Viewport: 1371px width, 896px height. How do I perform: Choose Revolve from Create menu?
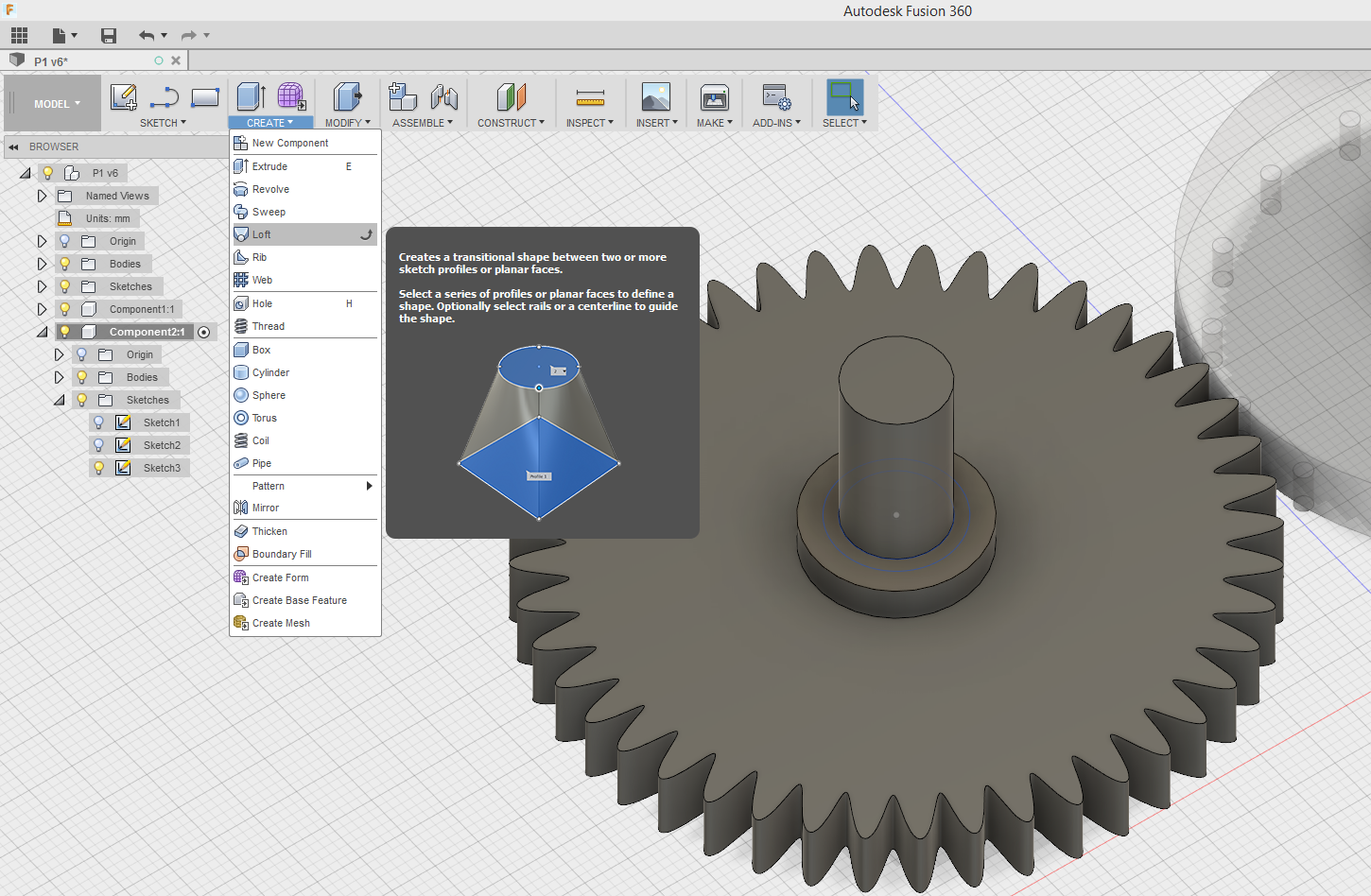click(304, 189)
